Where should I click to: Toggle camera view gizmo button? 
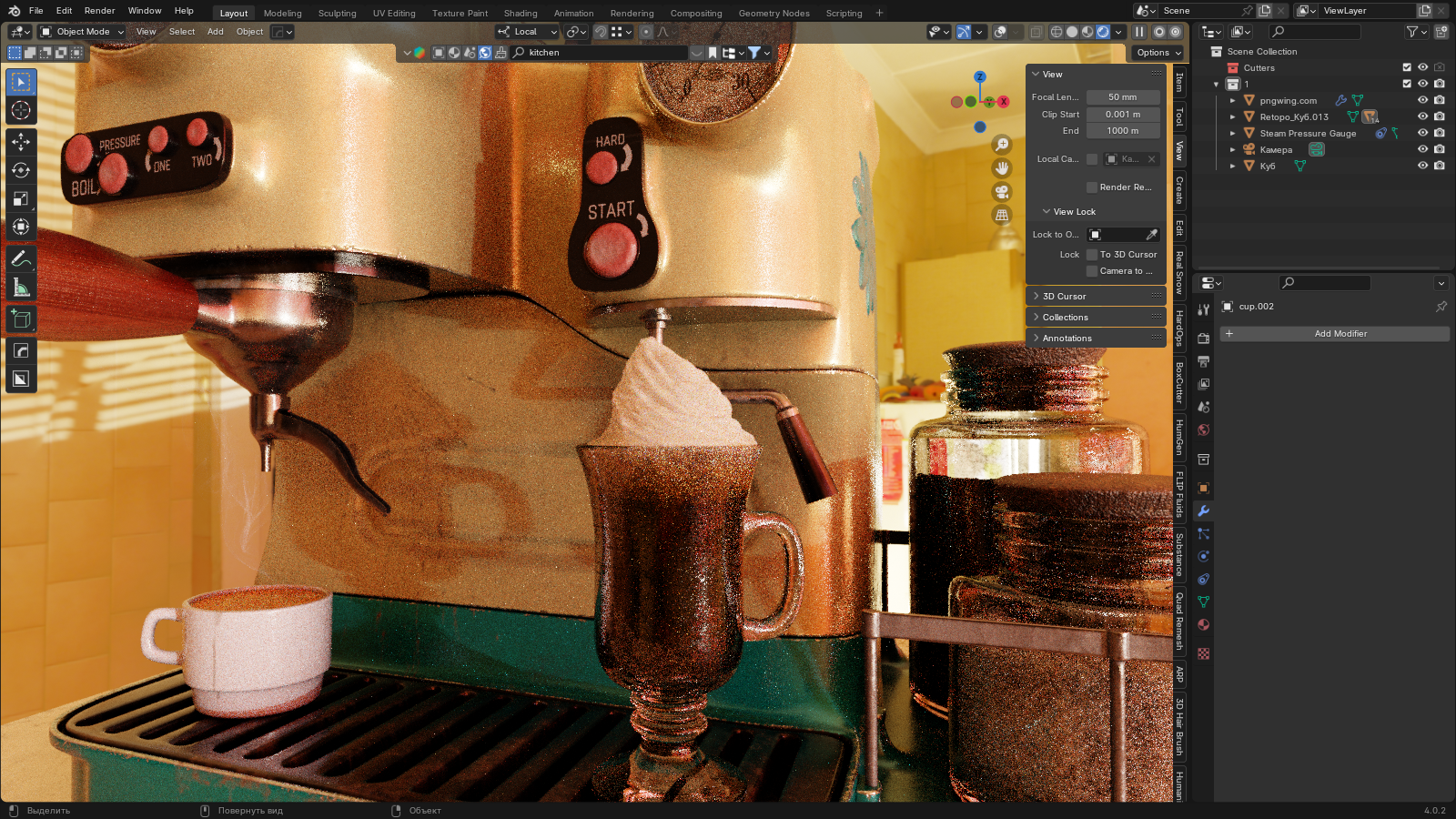point(1002,192)
